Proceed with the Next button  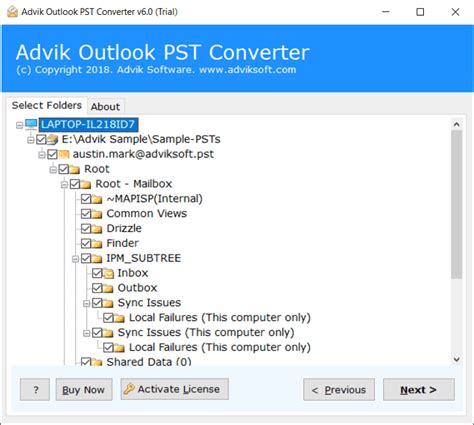419,389
